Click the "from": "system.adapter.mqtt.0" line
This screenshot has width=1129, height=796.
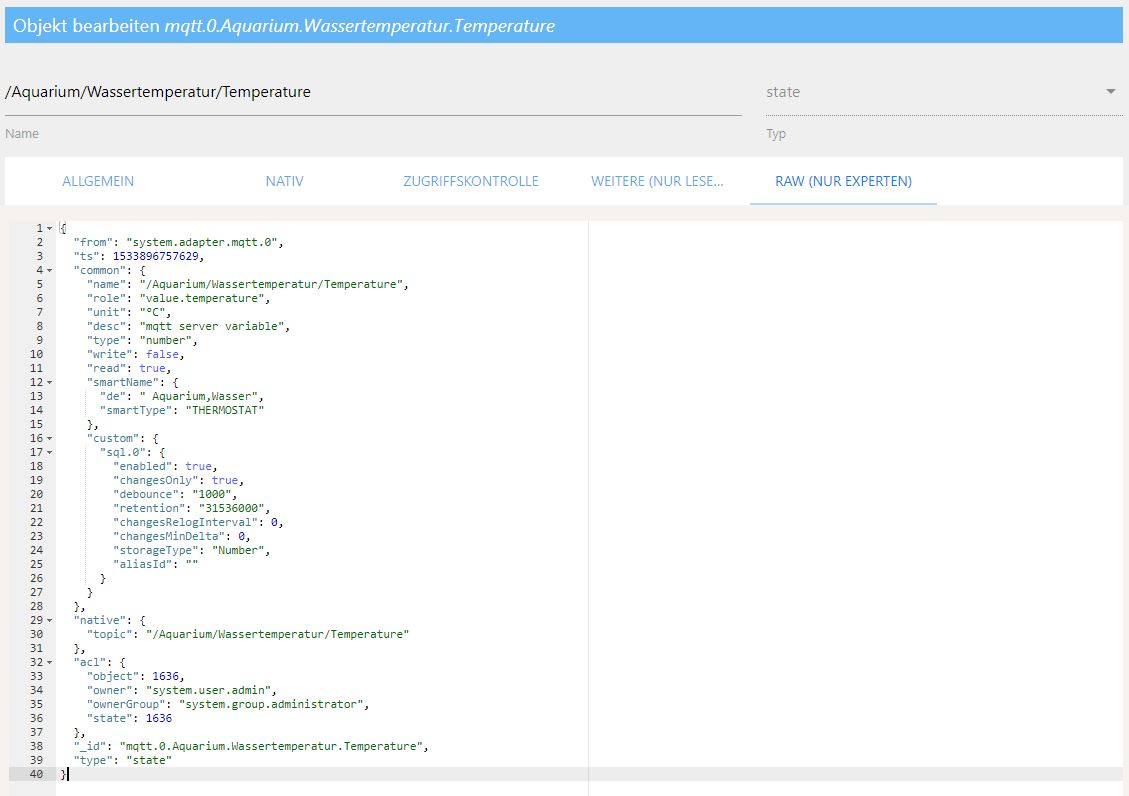tap(179, 242)
